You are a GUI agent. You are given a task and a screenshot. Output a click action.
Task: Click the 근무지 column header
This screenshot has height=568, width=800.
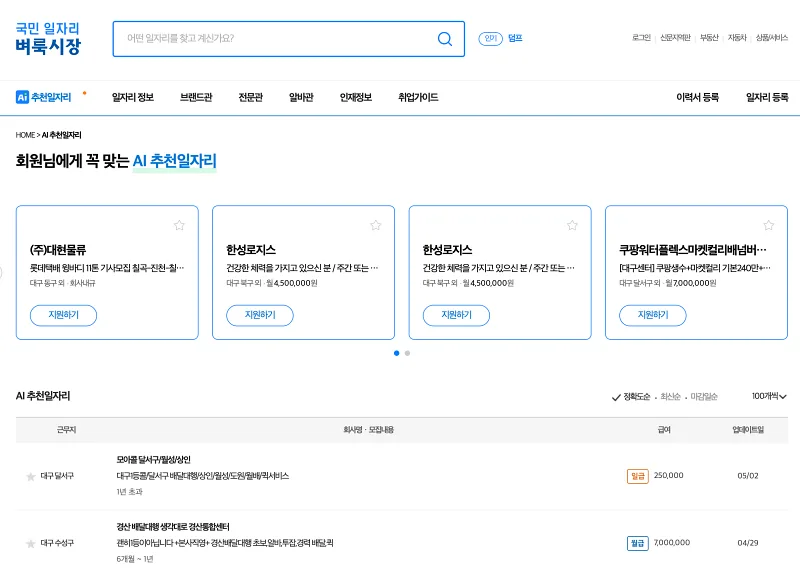(x=66, y=430)
